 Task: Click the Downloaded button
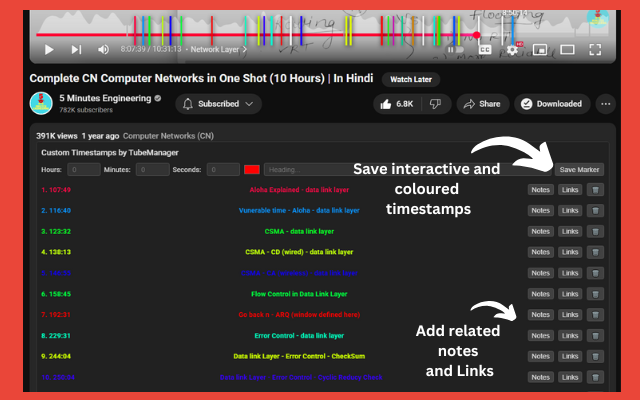552,104
